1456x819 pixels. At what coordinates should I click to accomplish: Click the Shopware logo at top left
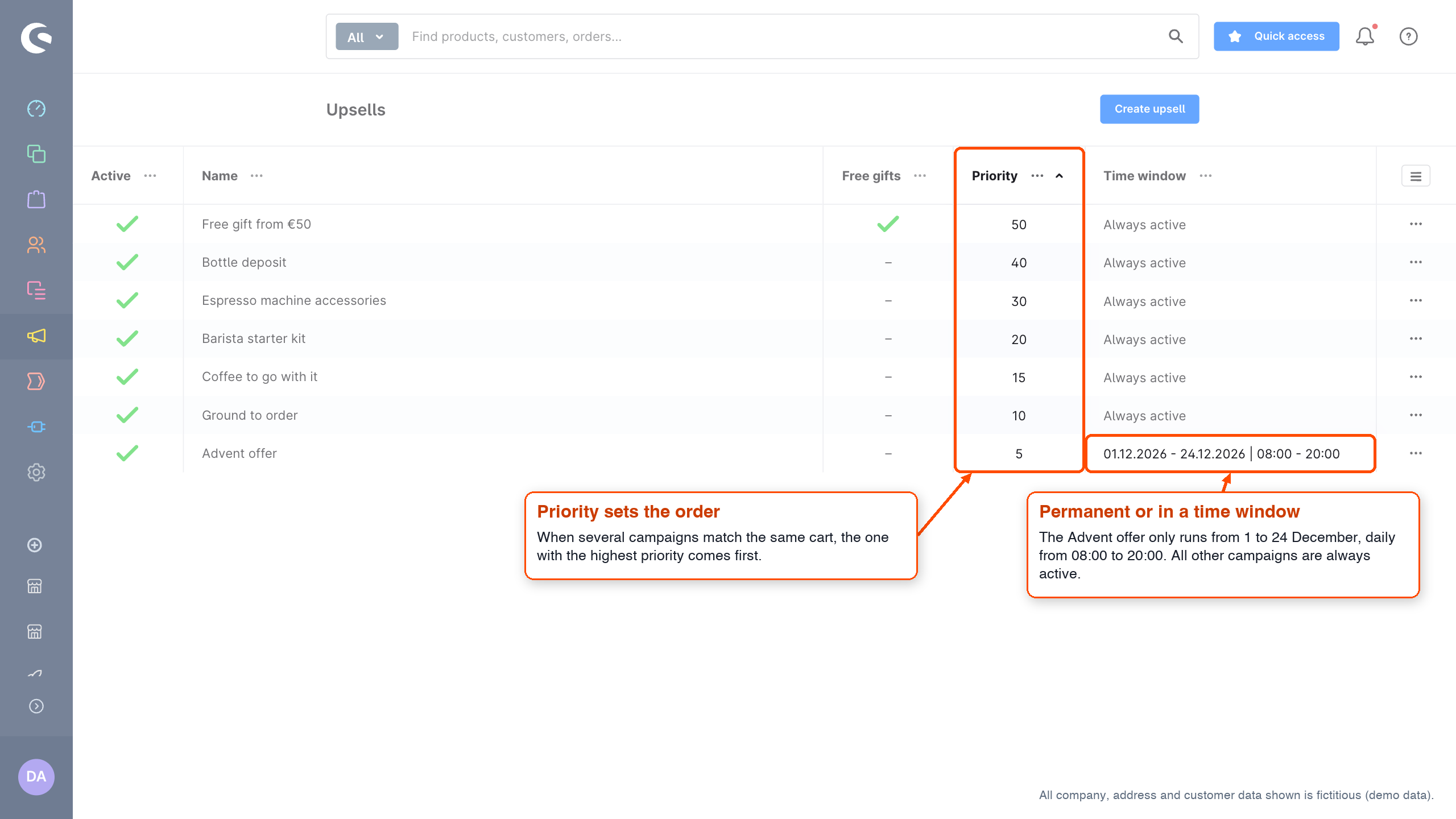[36, 38]
